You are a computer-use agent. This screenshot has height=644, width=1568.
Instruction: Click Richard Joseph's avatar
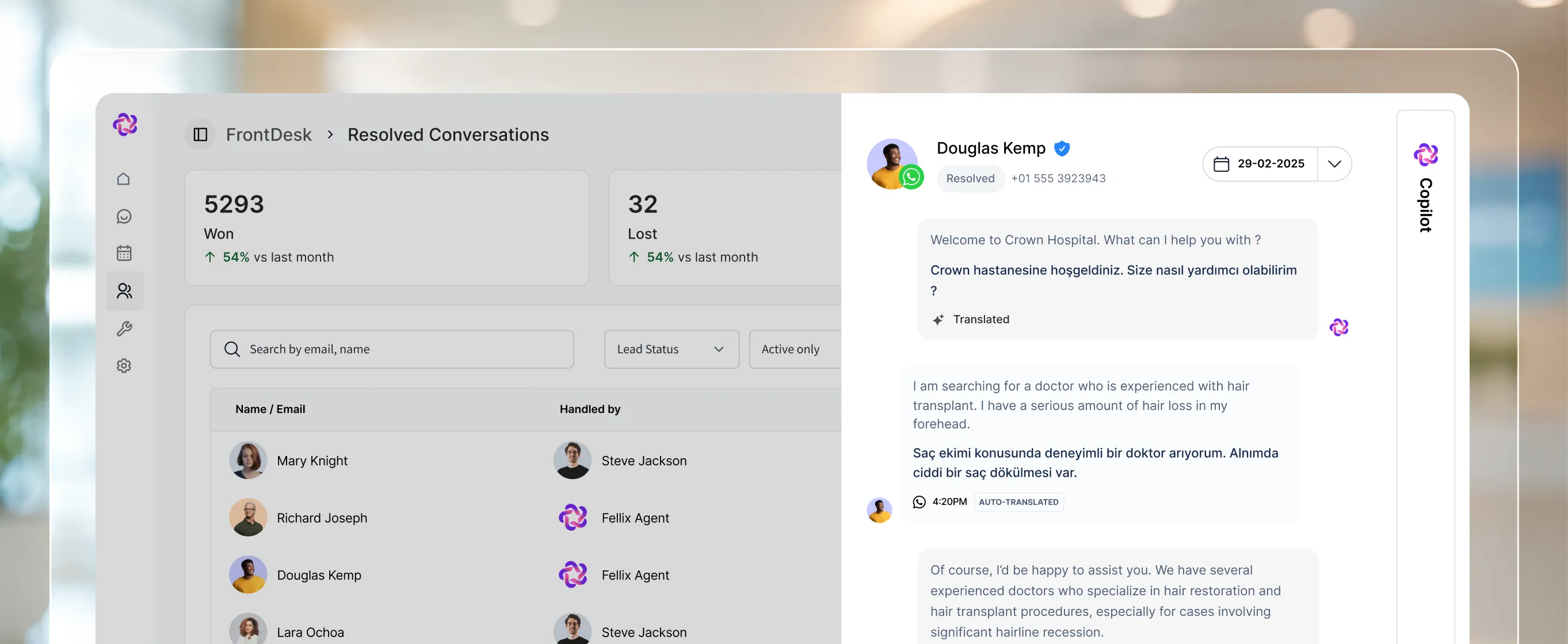[x=248, y=517]
